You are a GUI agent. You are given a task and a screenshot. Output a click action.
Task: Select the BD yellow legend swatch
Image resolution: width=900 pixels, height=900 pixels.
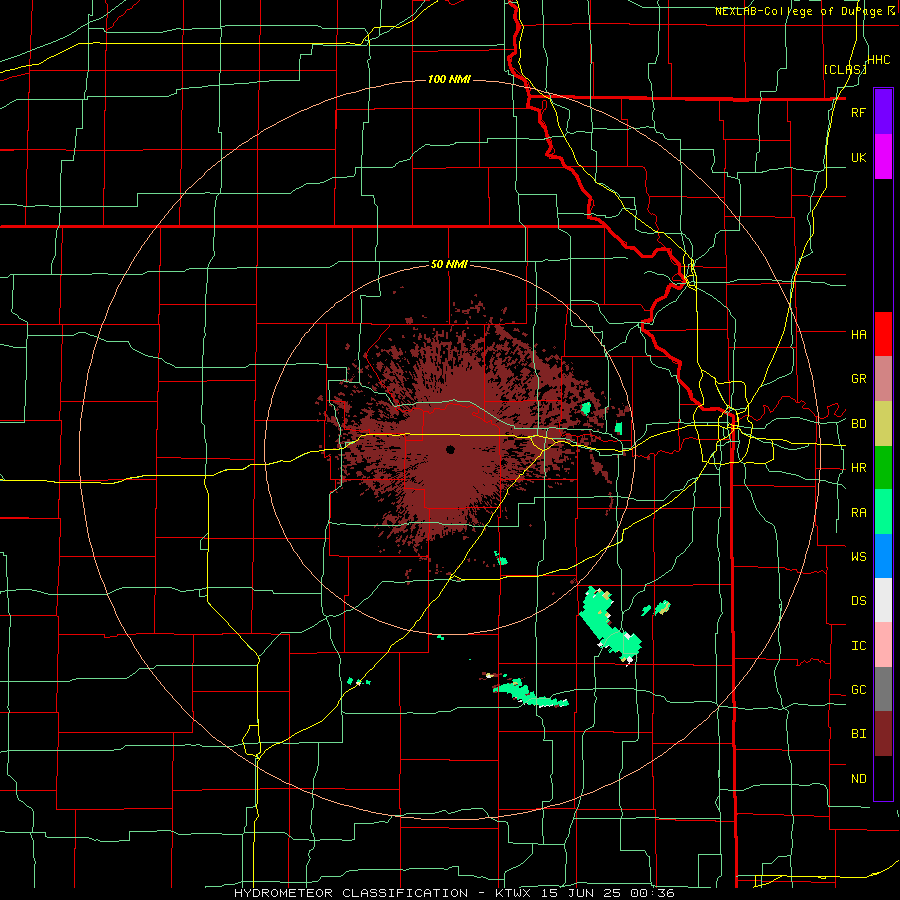883,424
